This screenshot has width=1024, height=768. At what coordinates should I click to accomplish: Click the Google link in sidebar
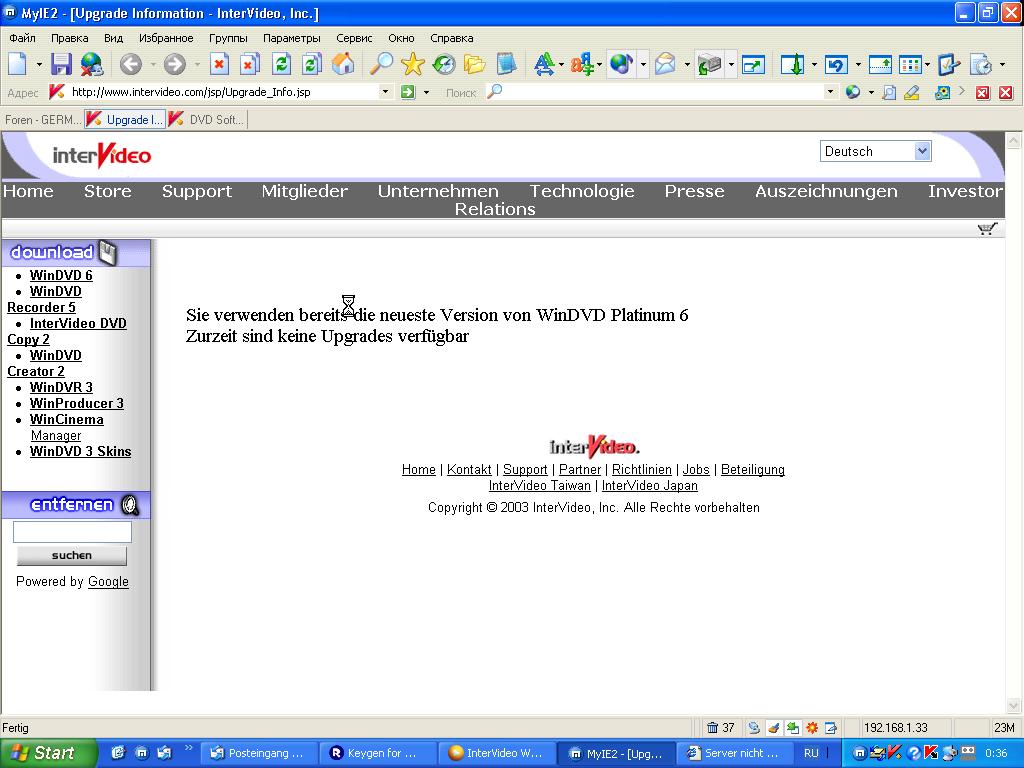click(108, 582)
